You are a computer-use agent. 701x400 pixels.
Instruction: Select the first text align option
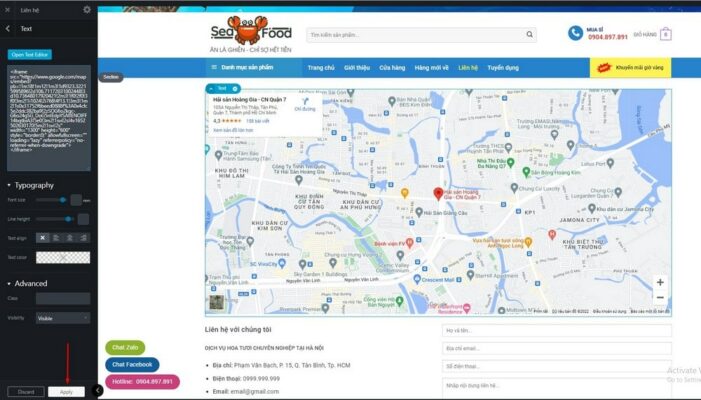click(42, 238)
